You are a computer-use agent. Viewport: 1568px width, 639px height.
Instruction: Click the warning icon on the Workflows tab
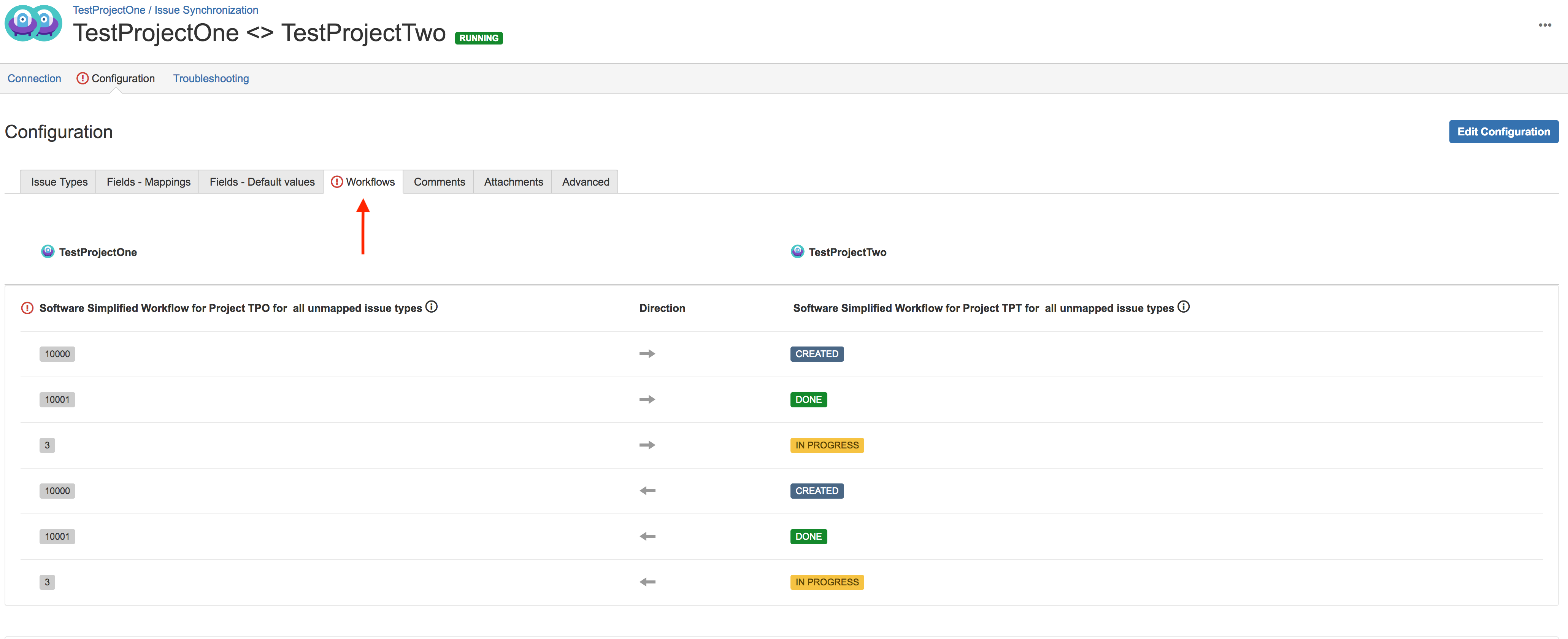(336, 181)
